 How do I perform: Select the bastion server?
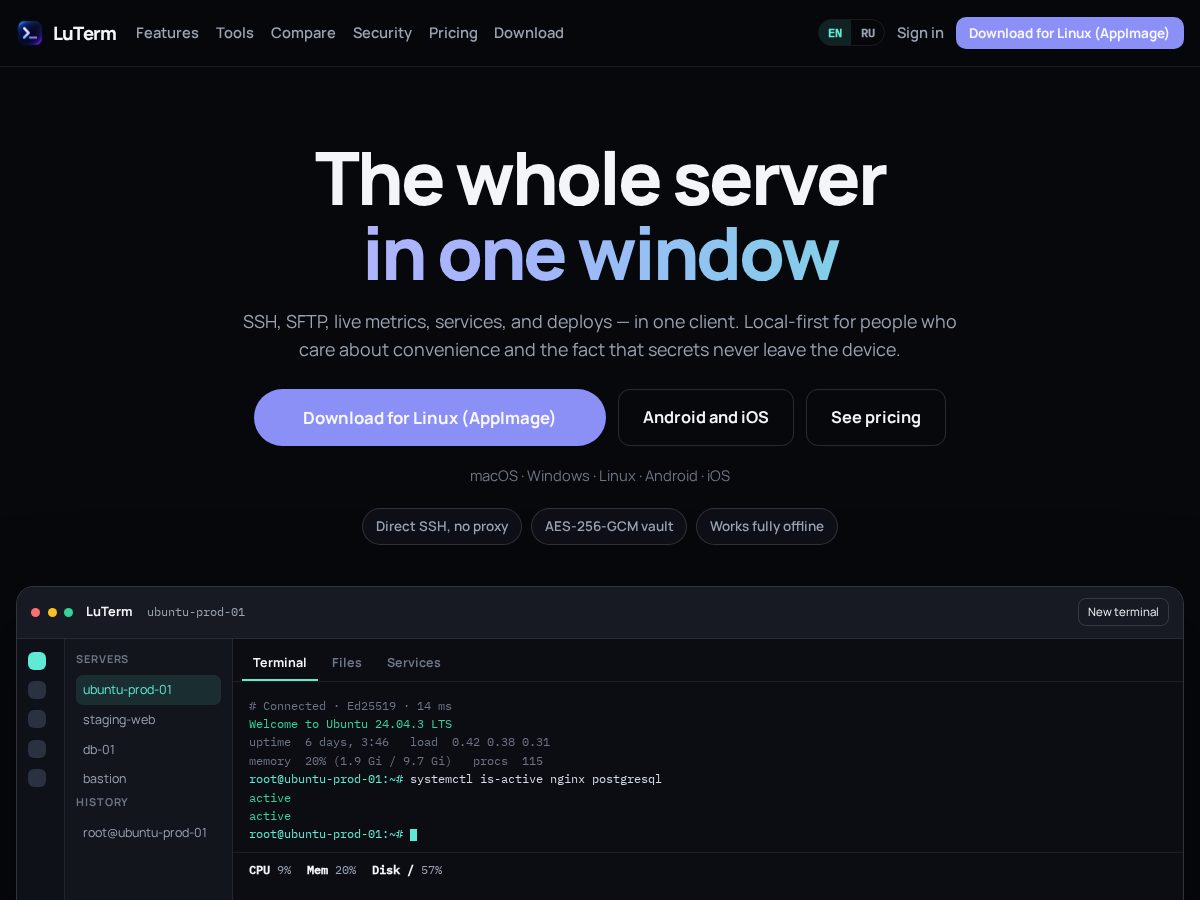coord(148,778)
